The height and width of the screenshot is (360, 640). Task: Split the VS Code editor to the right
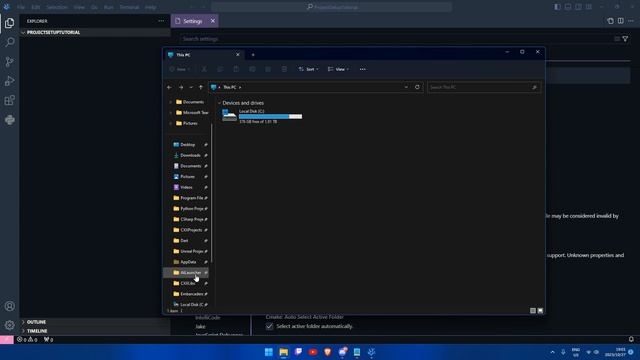coord(620,21)
